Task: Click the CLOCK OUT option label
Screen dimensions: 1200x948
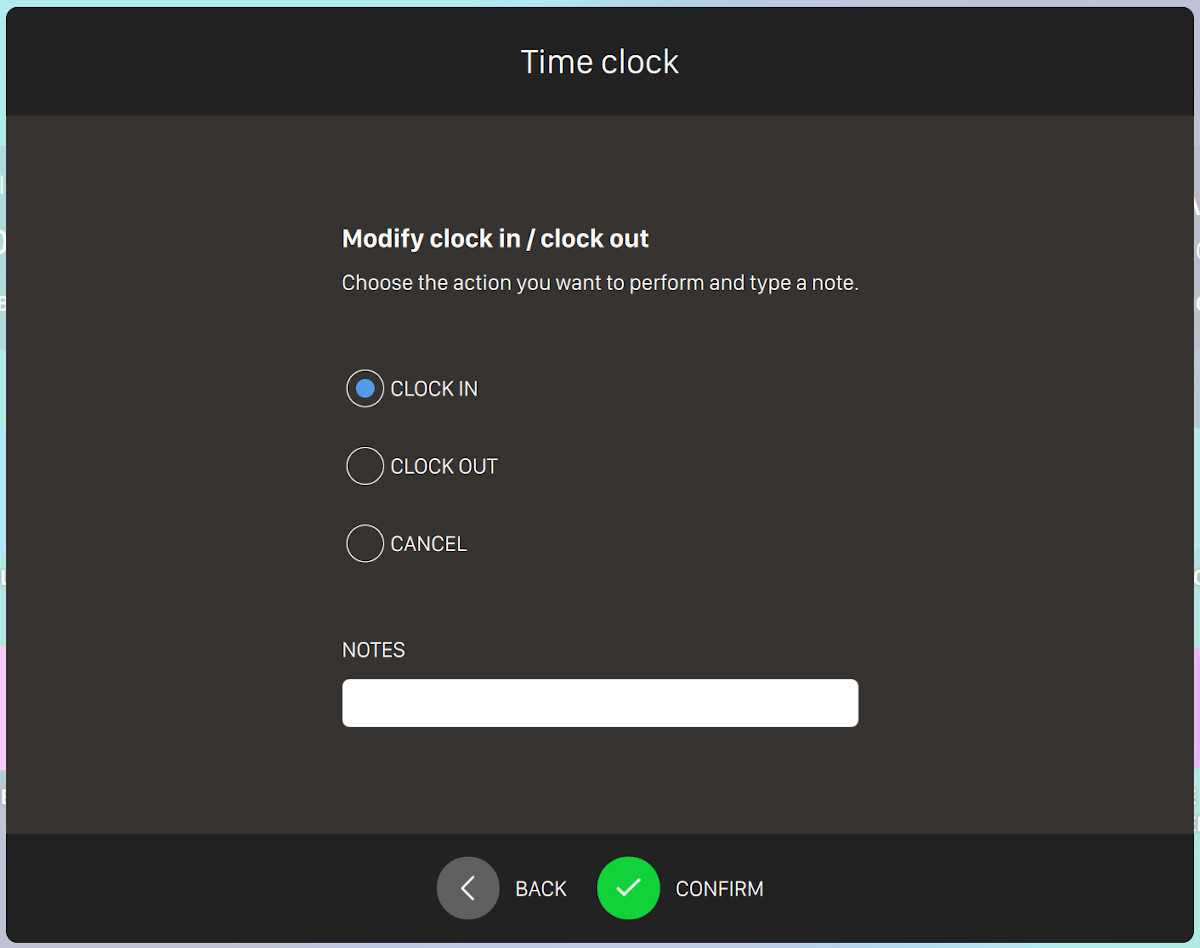Action: coord(444,466)
